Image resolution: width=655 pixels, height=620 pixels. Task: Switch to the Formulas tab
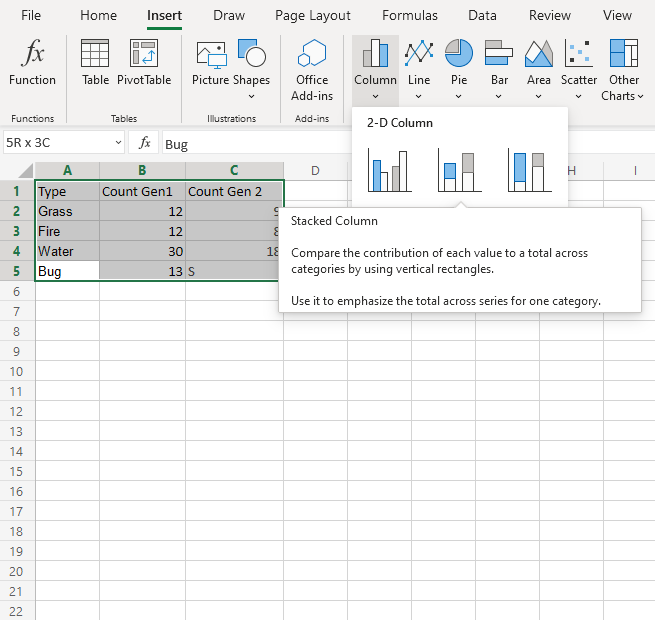click(410, 15)
